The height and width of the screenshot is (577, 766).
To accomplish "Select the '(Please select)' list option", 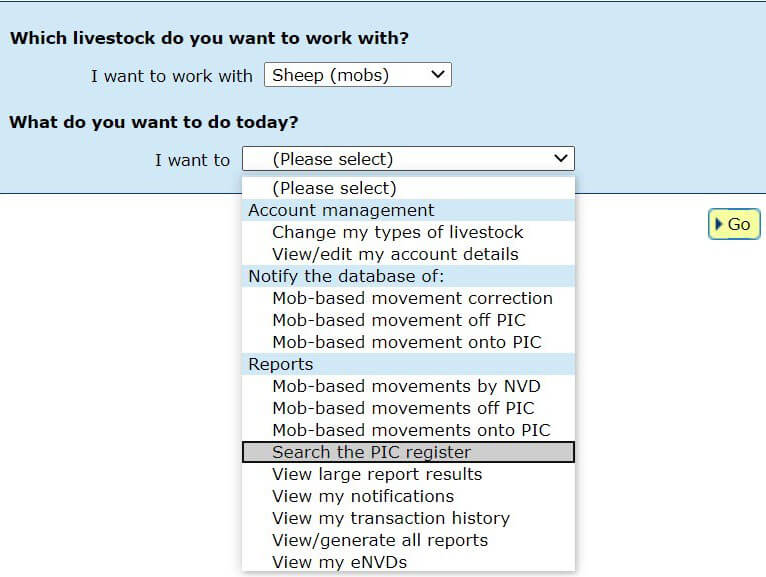I will coord(334,188).
